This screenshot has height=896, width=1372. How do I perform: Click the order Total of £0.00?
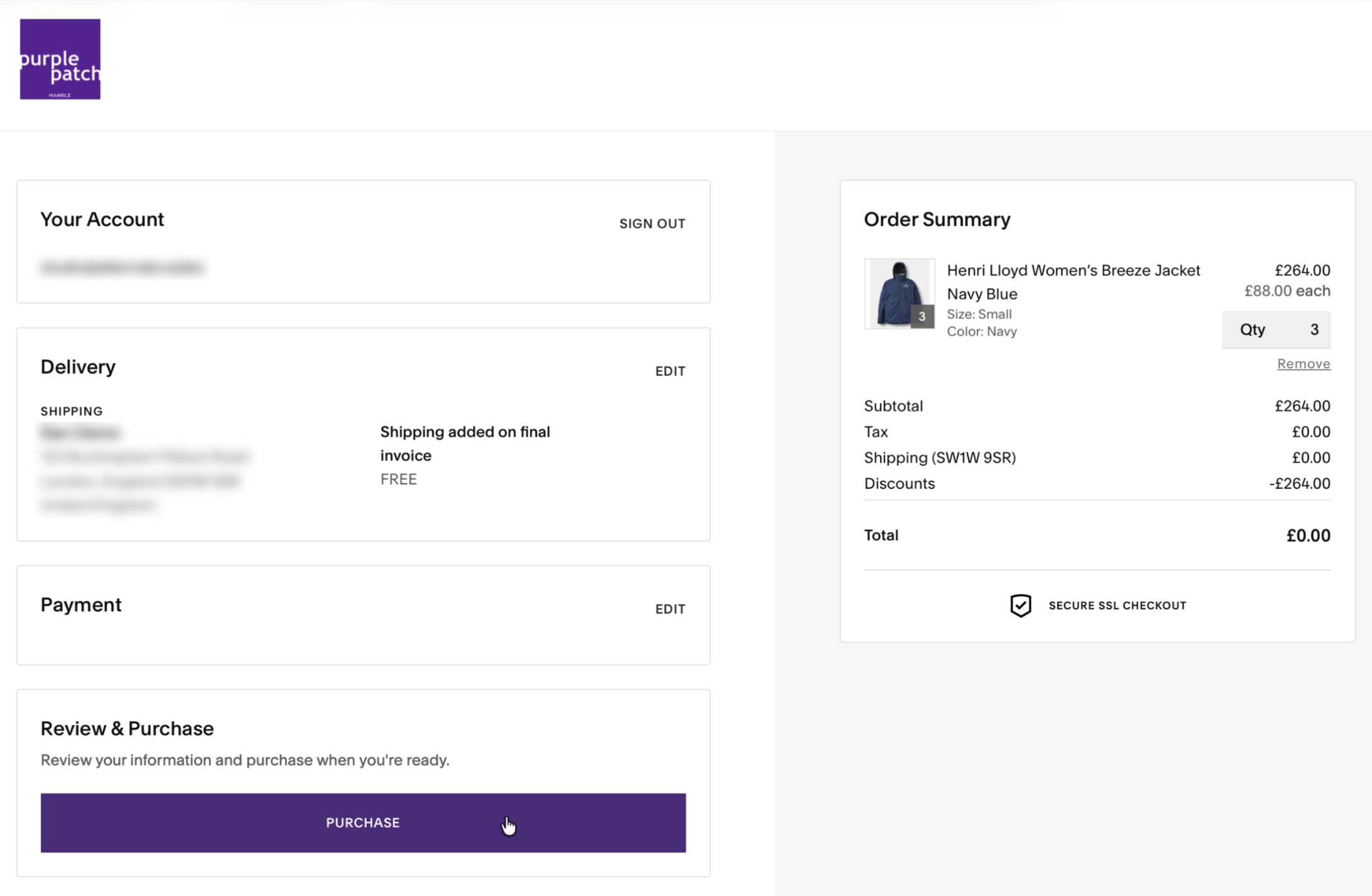(1307, 536)
